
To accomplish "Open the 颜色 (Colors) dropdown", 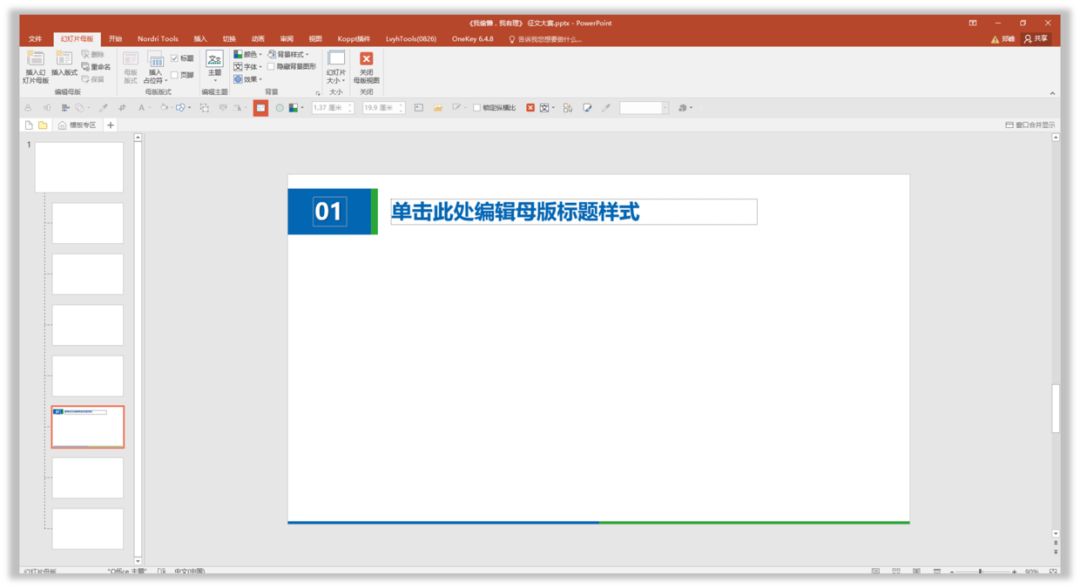I will click(x=247, y=54).
